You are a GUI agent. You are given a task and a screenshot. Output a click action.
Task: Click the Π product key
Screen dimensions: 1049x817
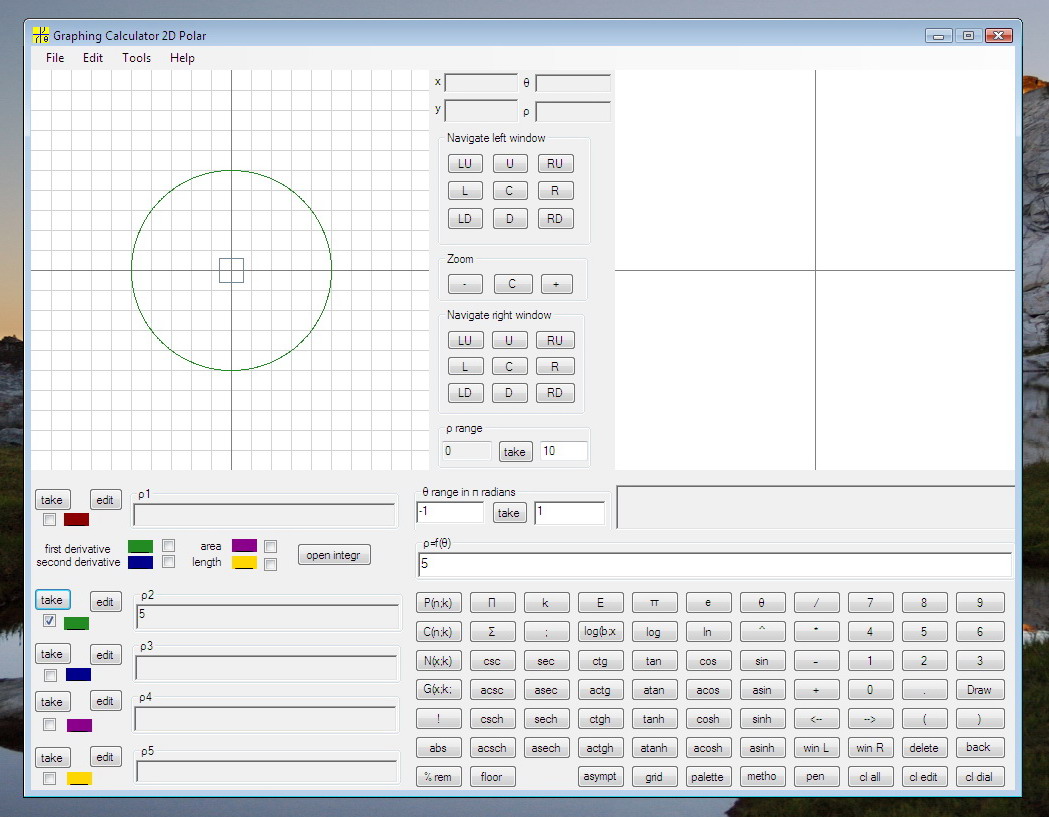[x=492, y=603]
